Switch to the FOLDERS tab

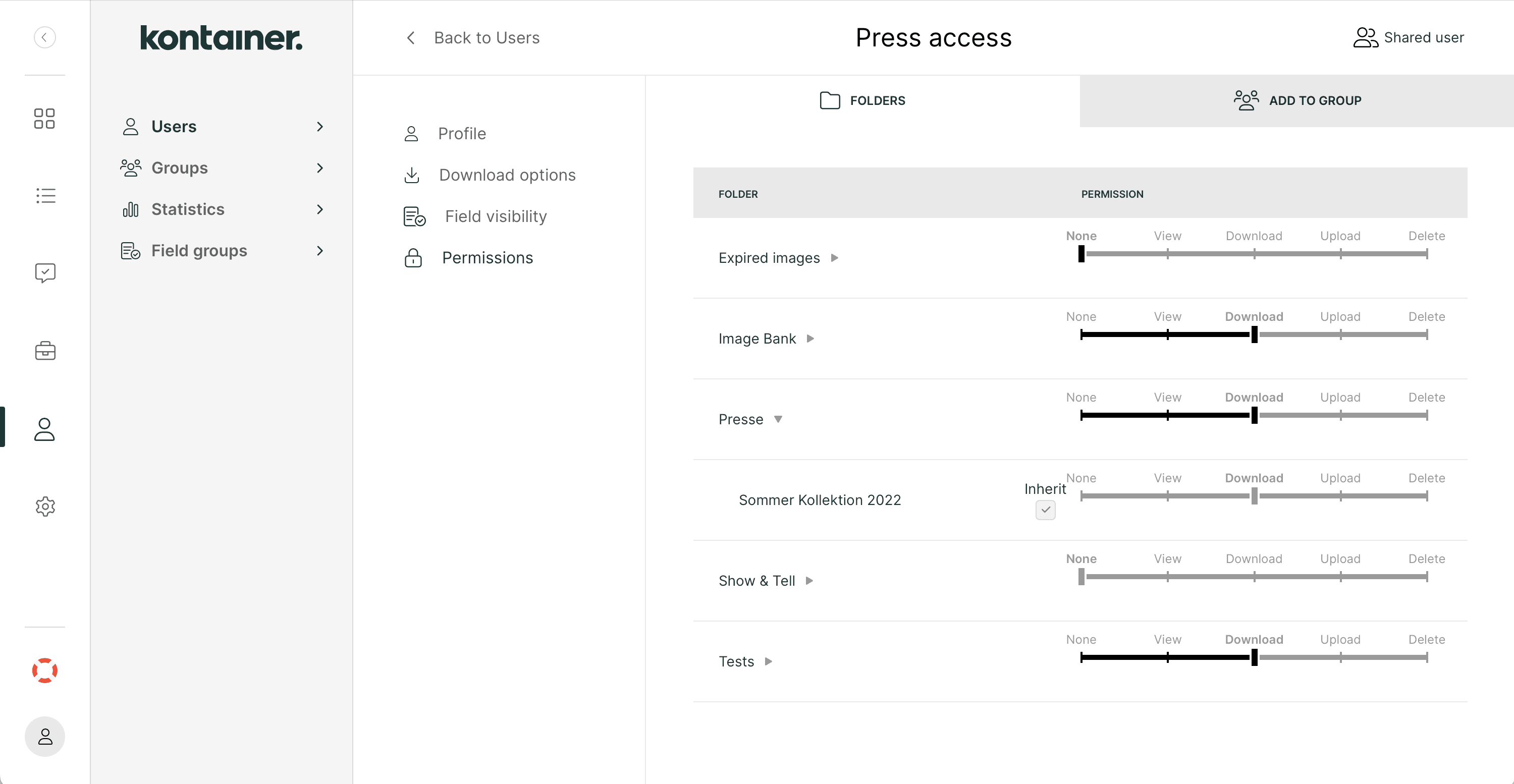point(861,100)
